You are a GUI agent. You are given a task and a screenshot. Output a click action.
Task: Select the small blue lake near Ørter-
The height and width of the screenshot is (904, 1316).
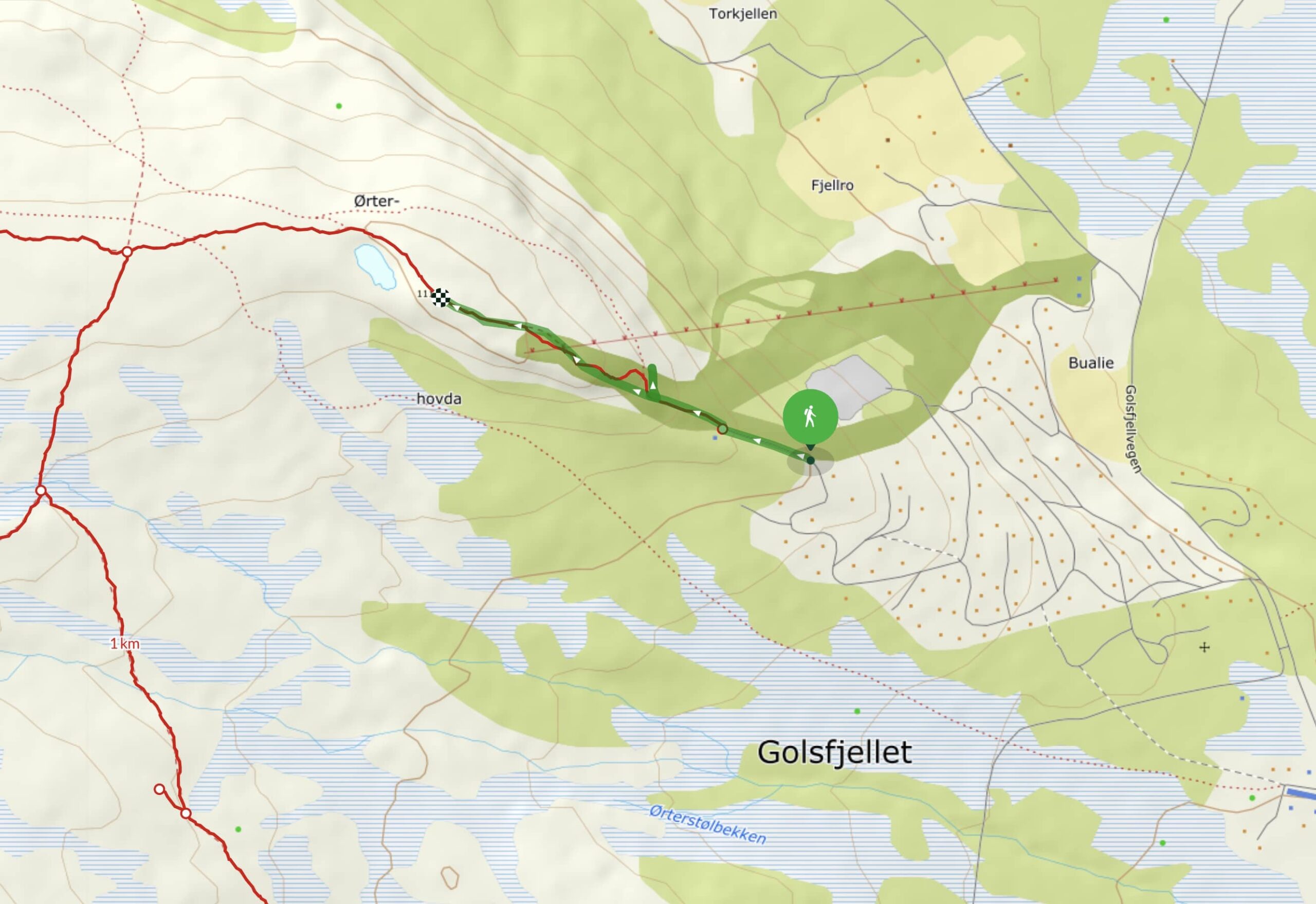[374, 266]
